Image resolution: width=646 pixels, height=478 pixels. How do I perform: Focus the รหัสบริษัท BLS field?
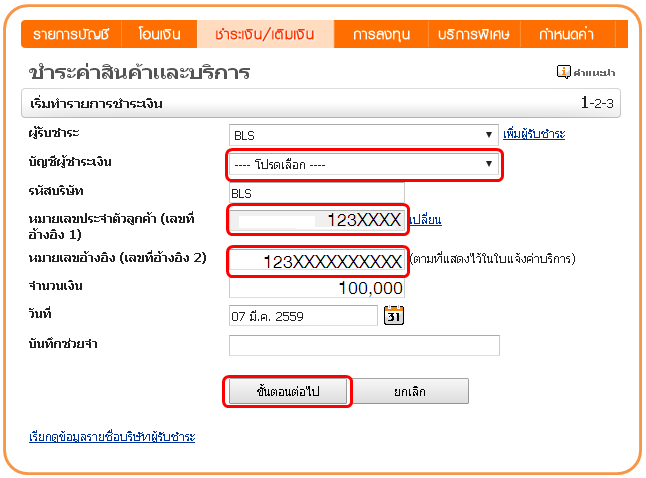pos(316,193)
